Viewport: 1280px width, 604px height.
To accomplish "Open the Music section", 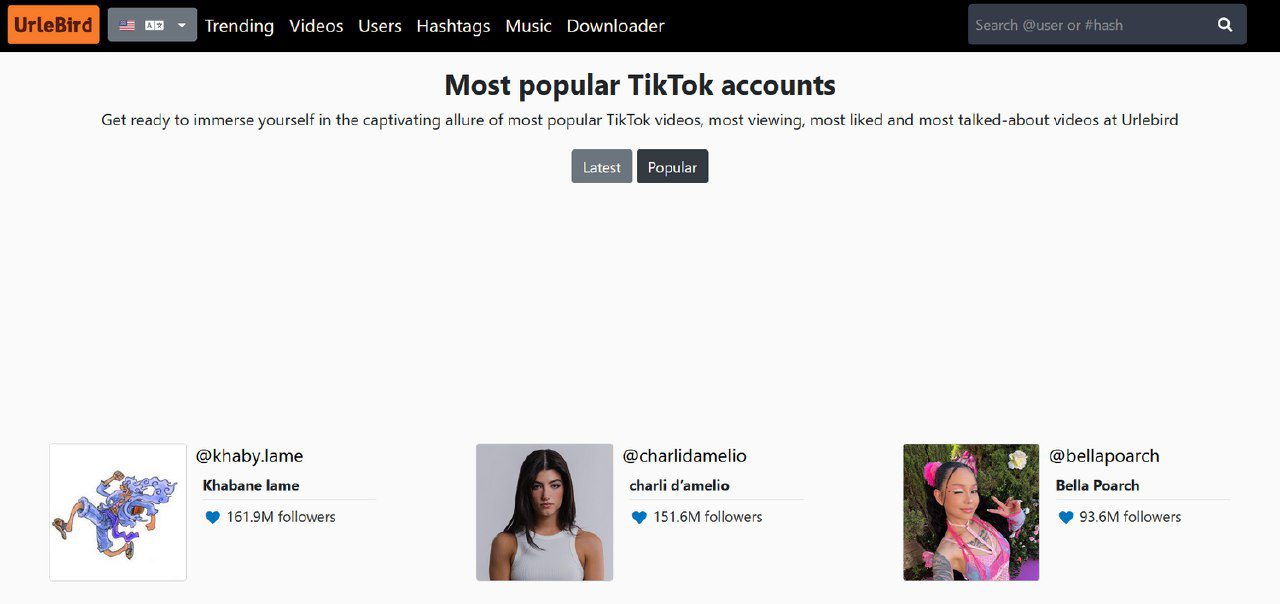I will point(528,26).
